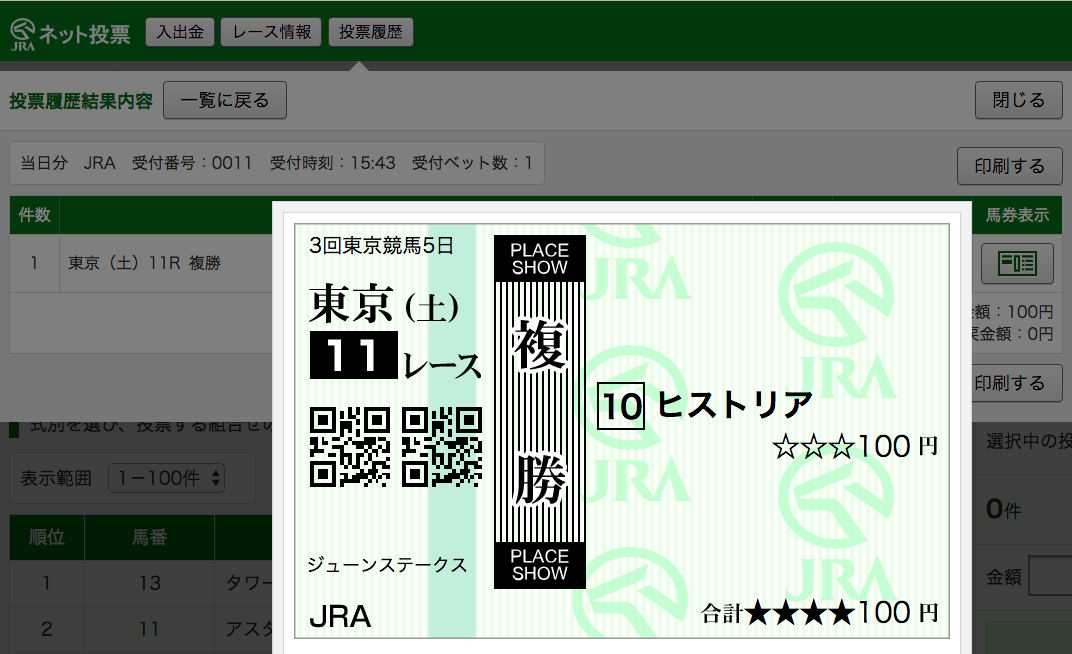Screen dimensions: 1072x654
Task: Click the 馬券表示 column header
Action: pyautogui.click(x=1017, y=215)
